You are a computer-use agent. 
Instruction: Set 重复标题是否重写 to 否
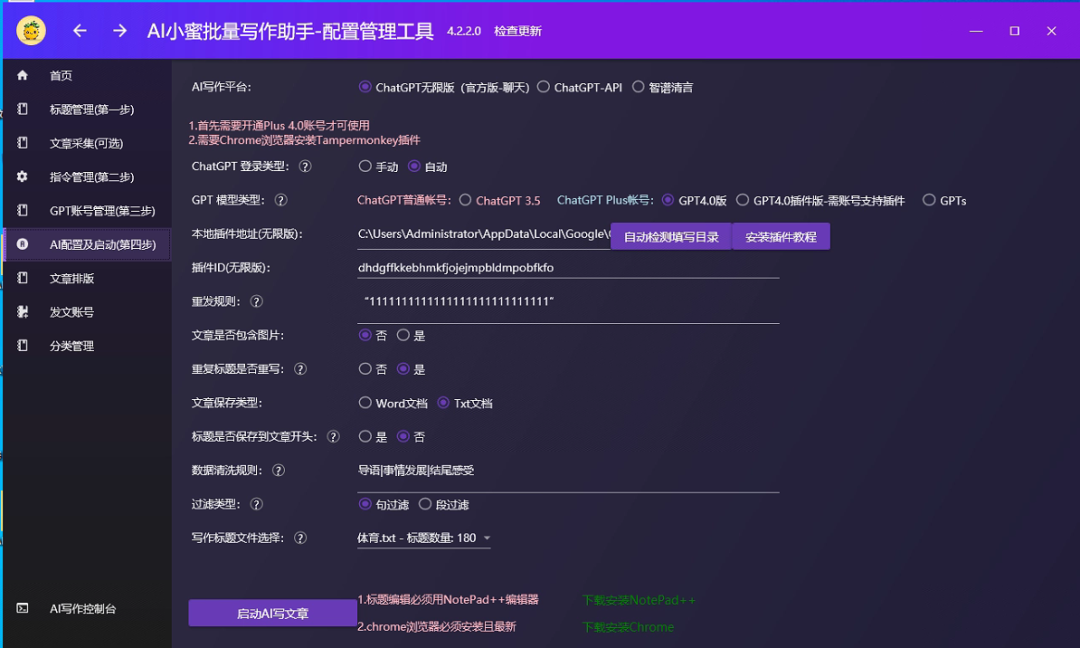click(x=365, y=368)
